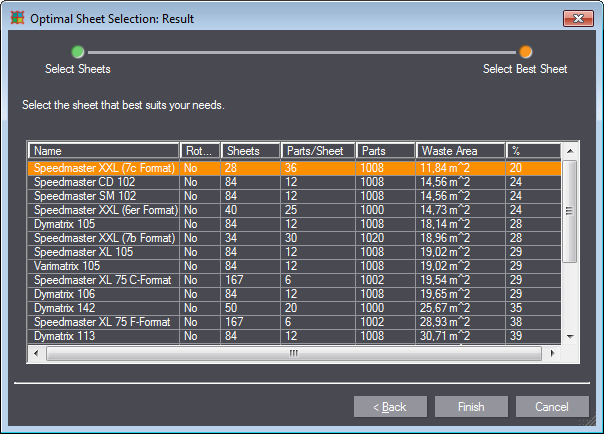Image resolution: width=604 pixels, height=434 pixels.
Task: Click the orange Select Best Sheet step circle
Action: [x=526, y=52]
